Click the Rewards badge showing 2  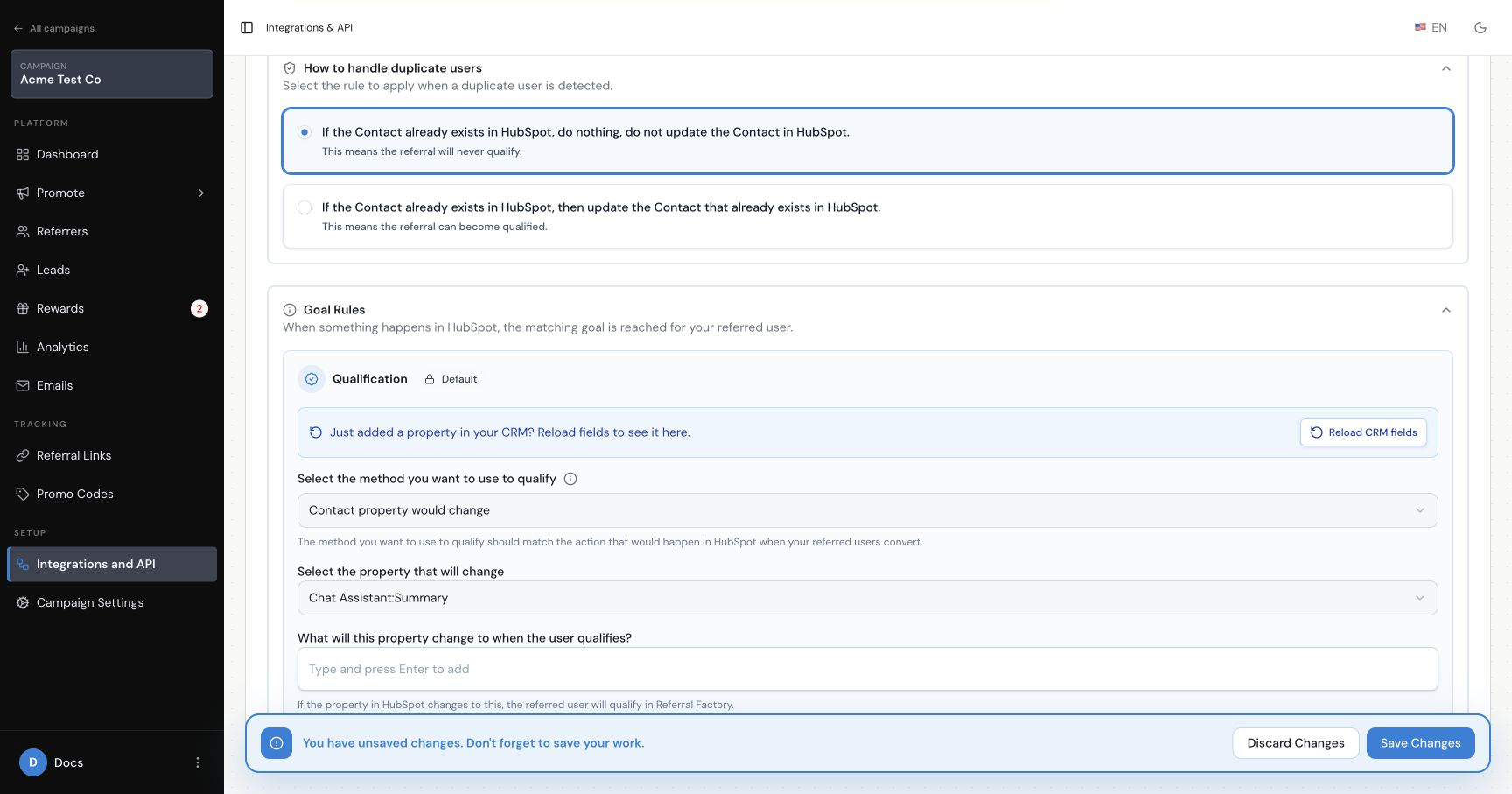tap(199, 308)
